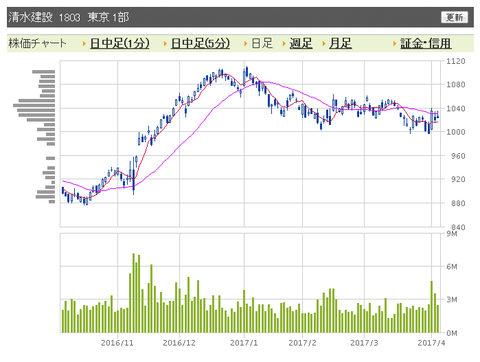480x362 pixels.
Task: Click the 2017/2 date axis label
Action: pos(302,343)
